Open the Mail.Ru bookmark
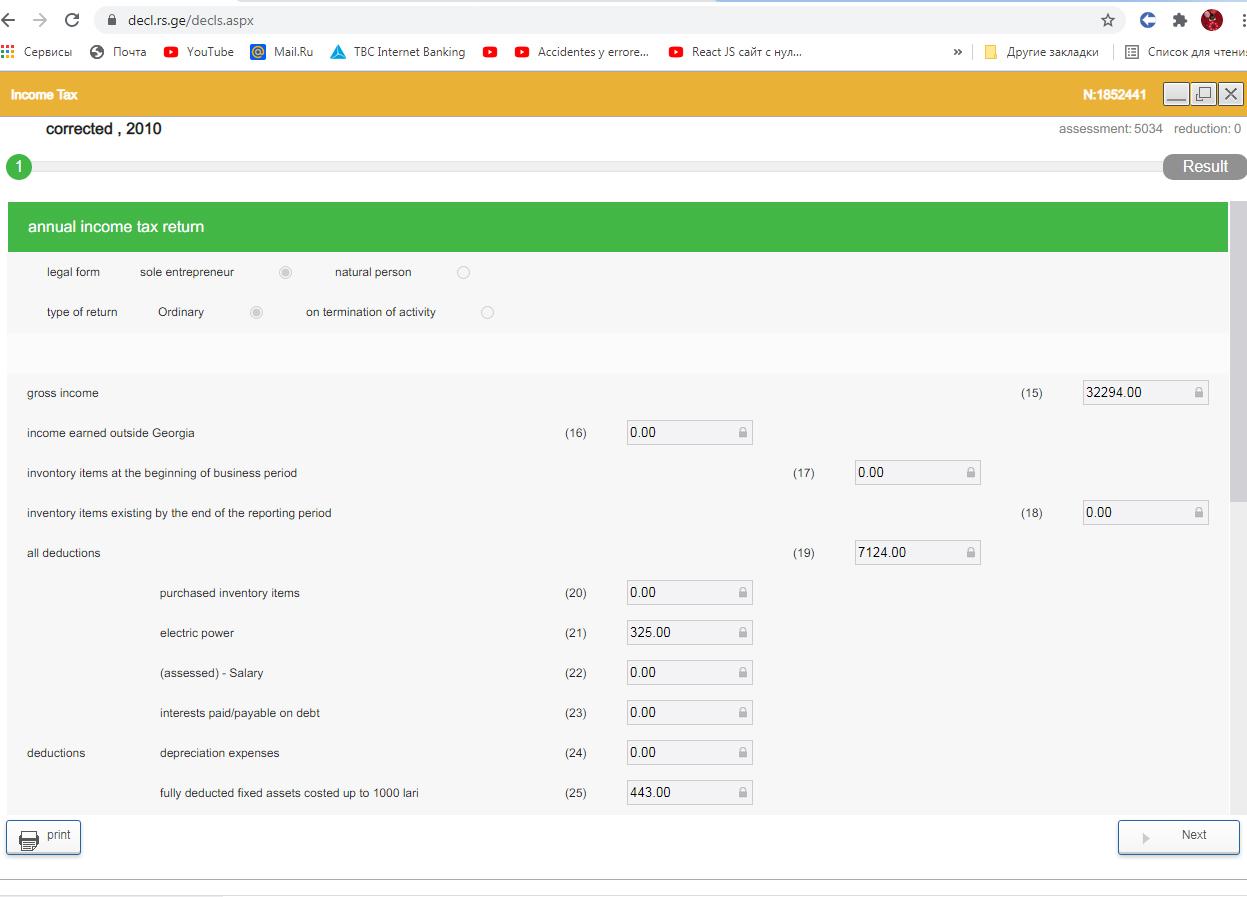The image size is (1247, 897). 282,52
